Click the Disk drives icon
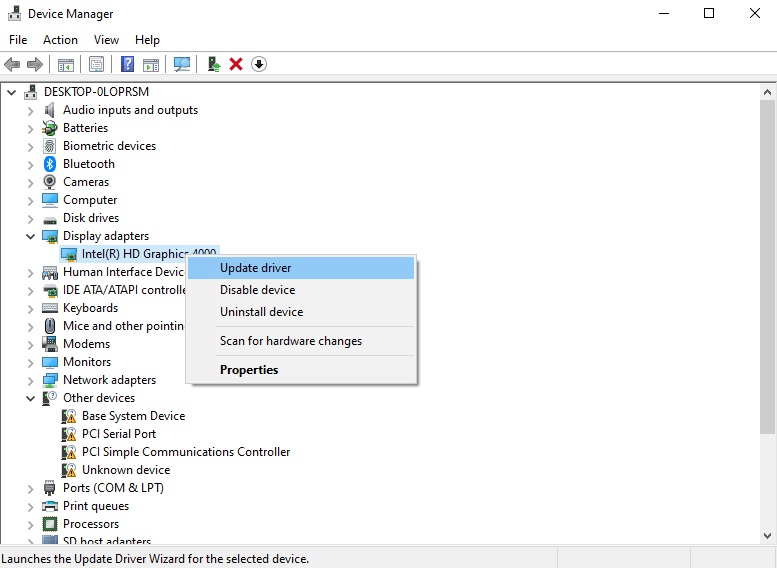 pyautogui.click(x=50, y=219)
